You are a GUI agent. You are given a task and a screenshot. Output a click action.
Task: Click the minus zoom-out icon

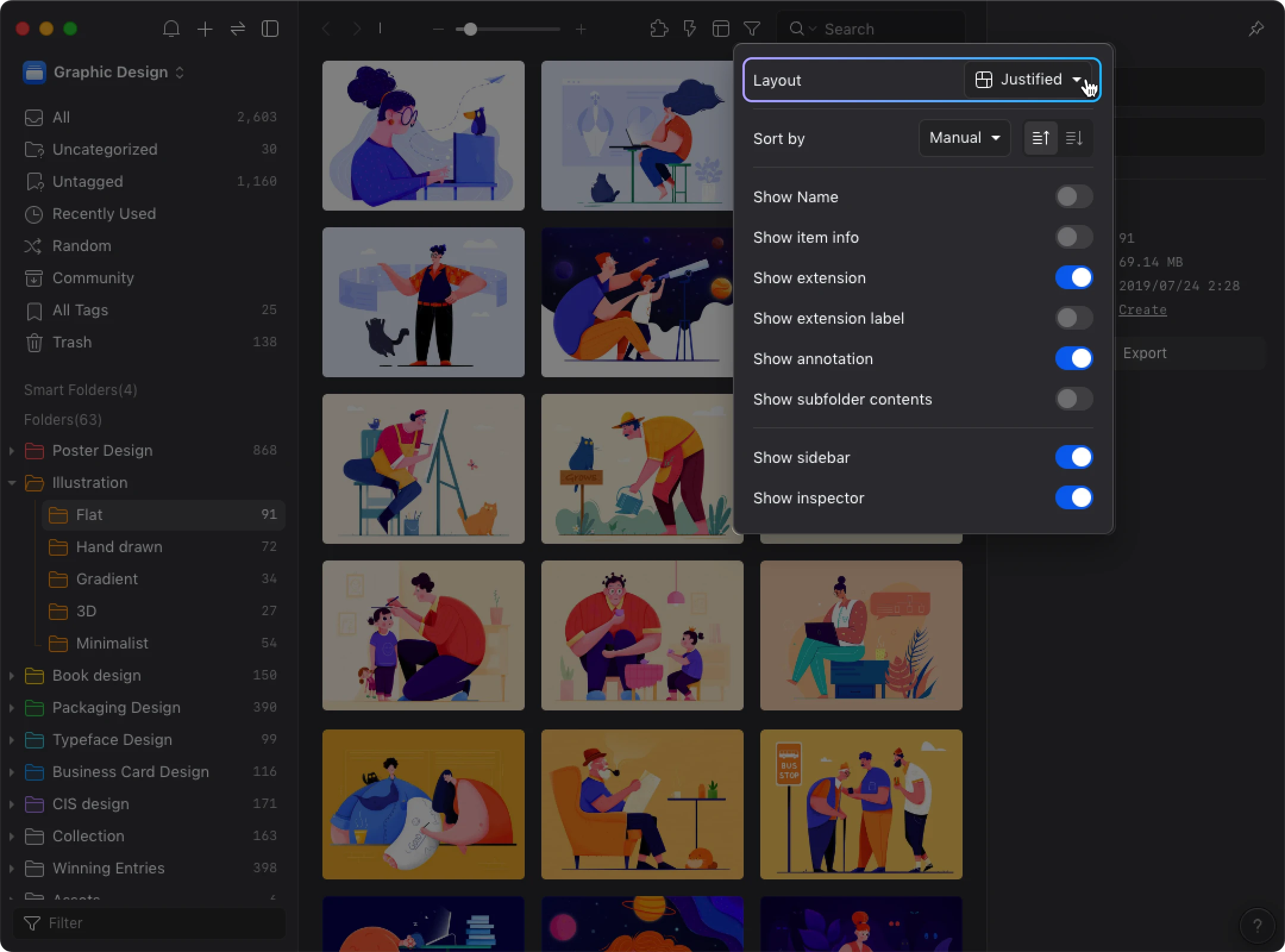438,29
